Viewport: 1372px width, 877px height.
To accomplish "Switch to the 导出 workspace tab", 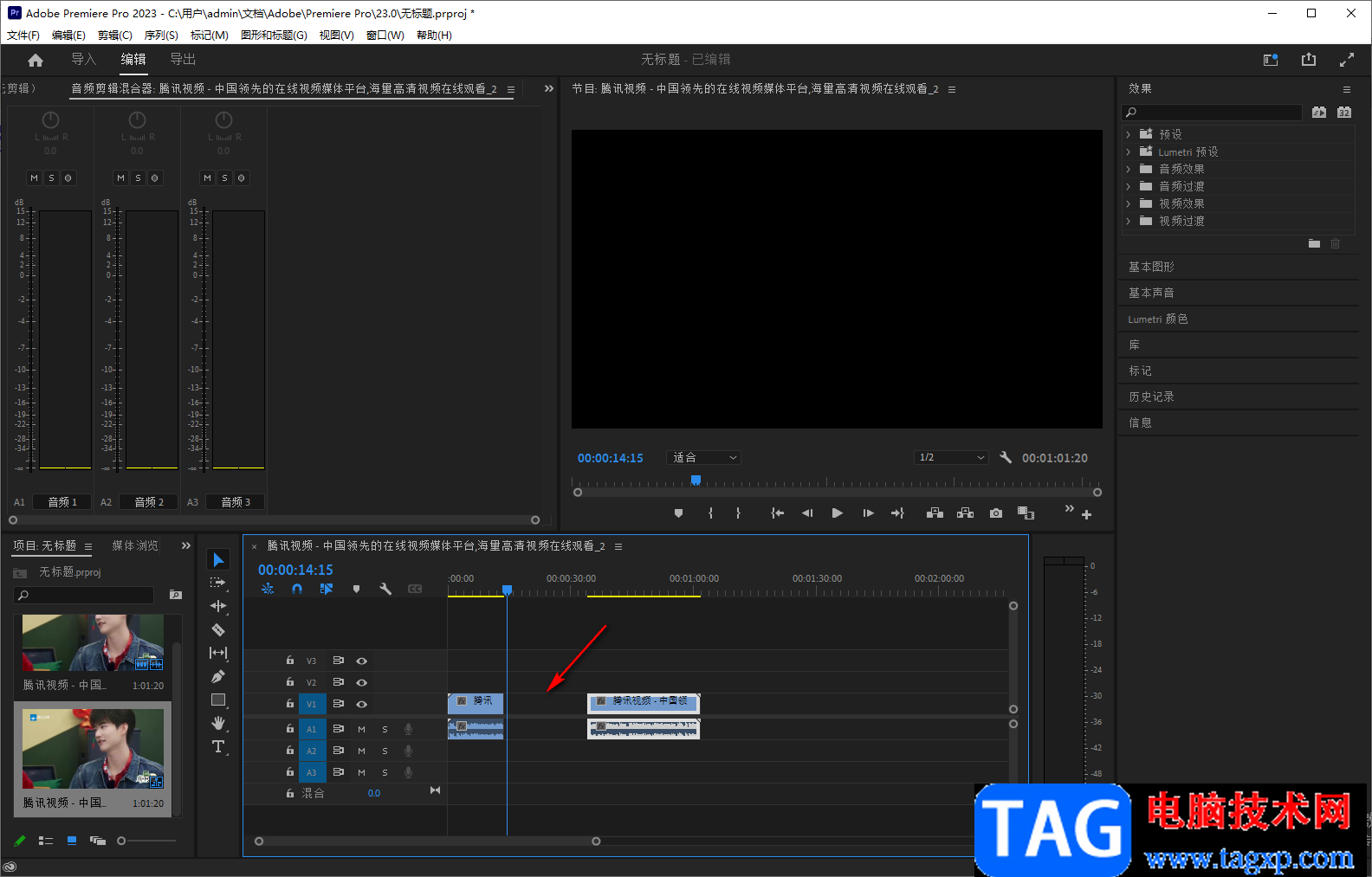I will pyautogui.click(x=183, y=59).
